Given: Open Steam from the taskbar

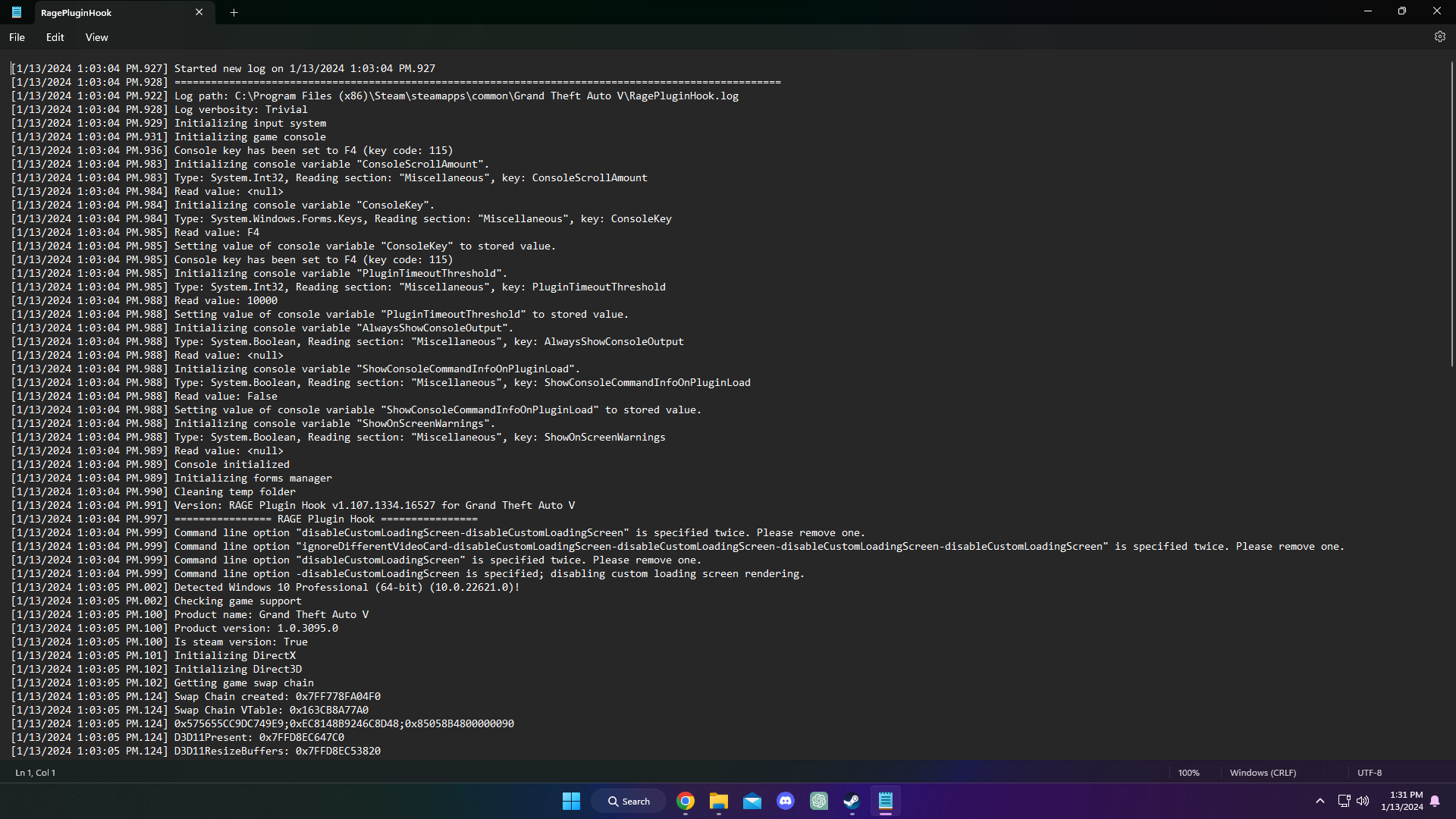Looking at the screenshot, I should (x=852, y=801).
